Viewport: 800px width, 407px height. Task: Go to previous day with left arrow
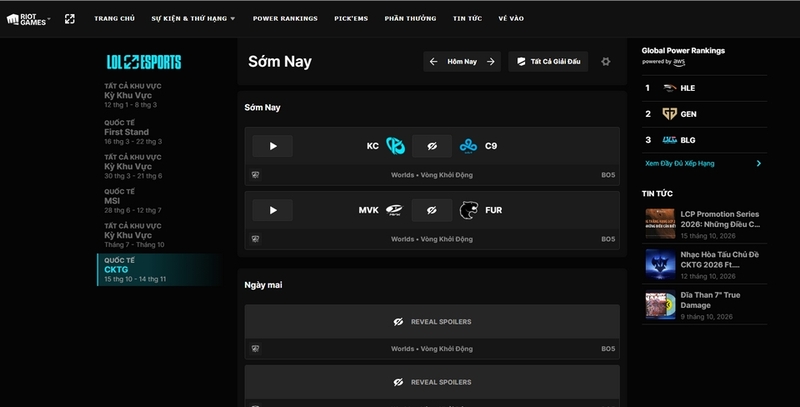433,62
